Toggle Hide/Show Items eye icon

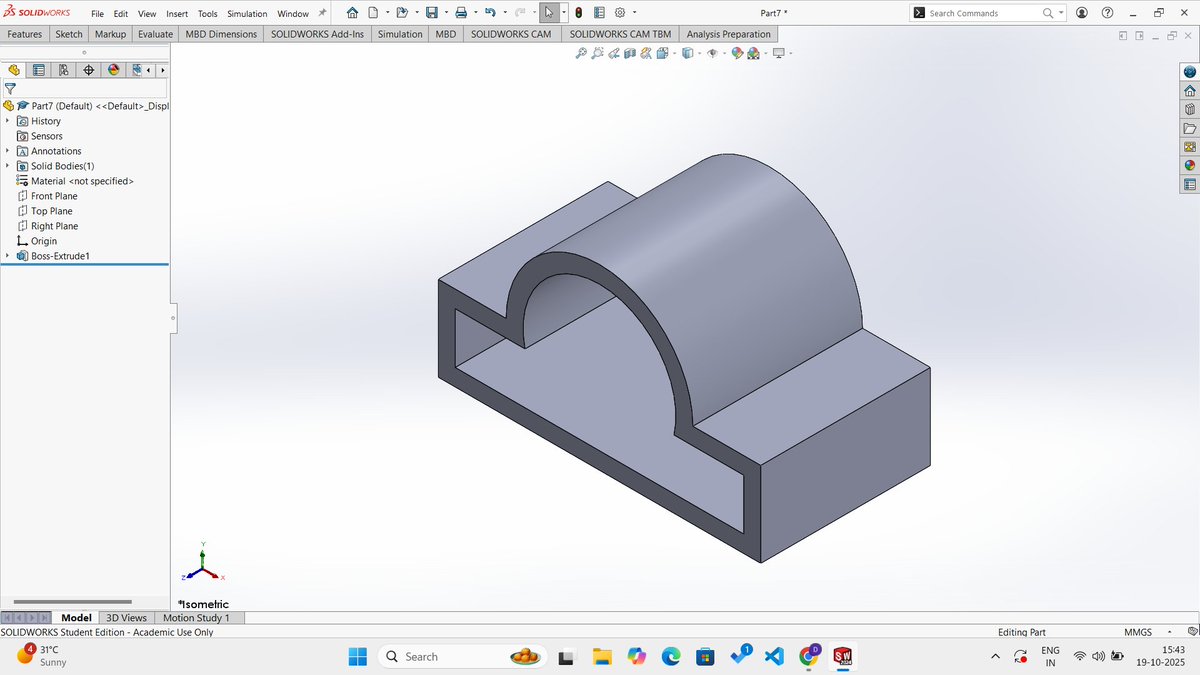tap(712, 53)
